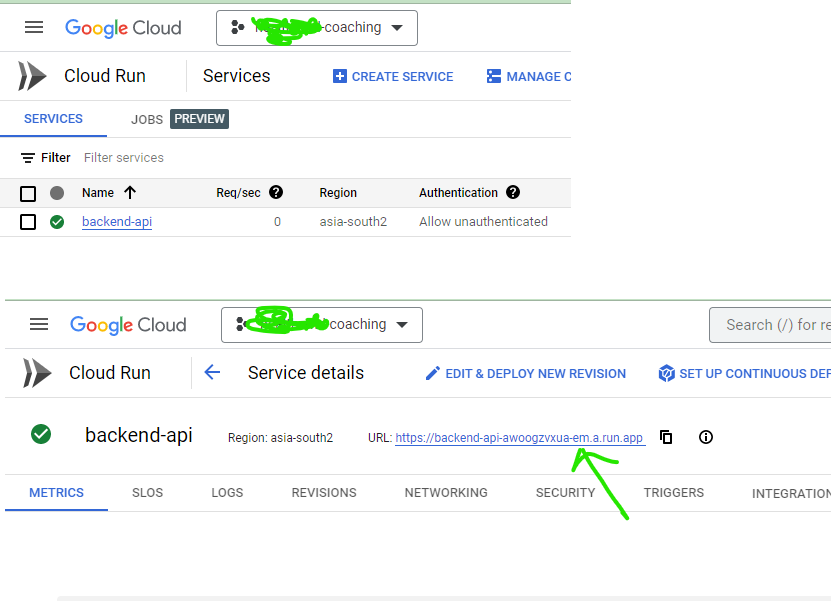Click the Google Cloud logo on the Services list page
The image size is (840, 602).
point(123,28)
